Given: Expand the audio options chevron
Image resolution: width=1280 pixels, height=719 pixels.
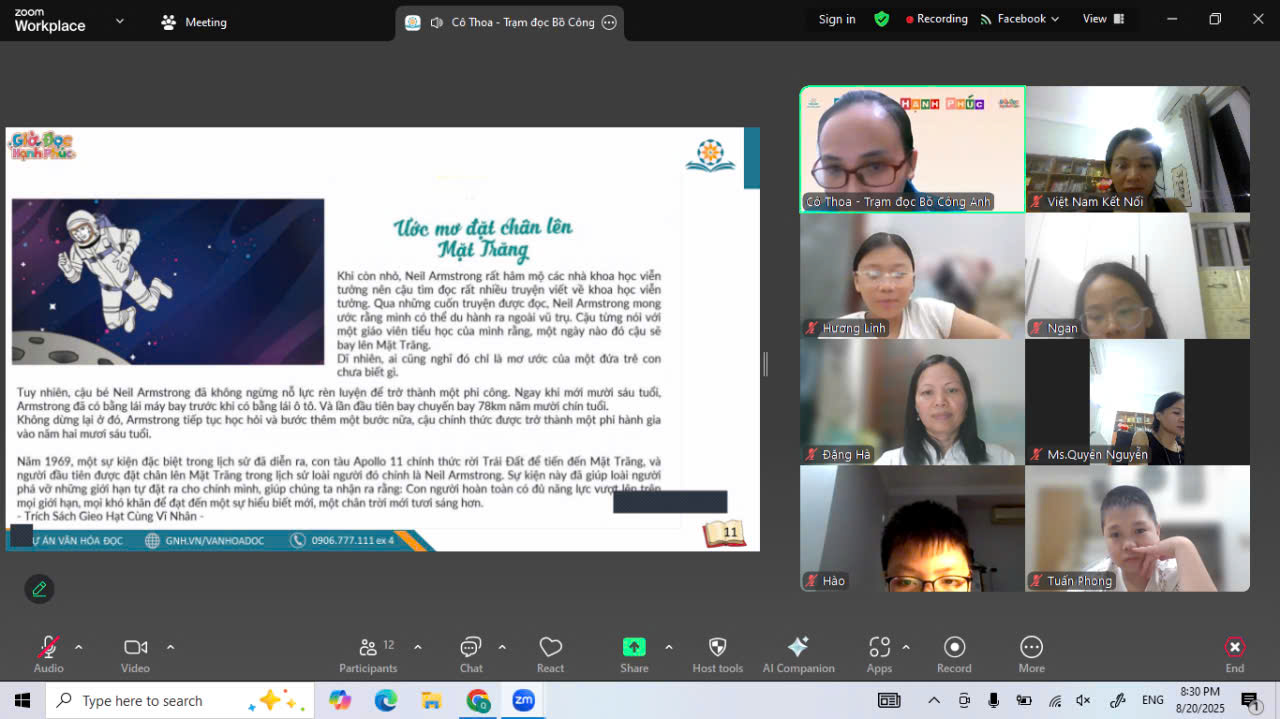Looking at the screenshot, I should tap(79, 647).
